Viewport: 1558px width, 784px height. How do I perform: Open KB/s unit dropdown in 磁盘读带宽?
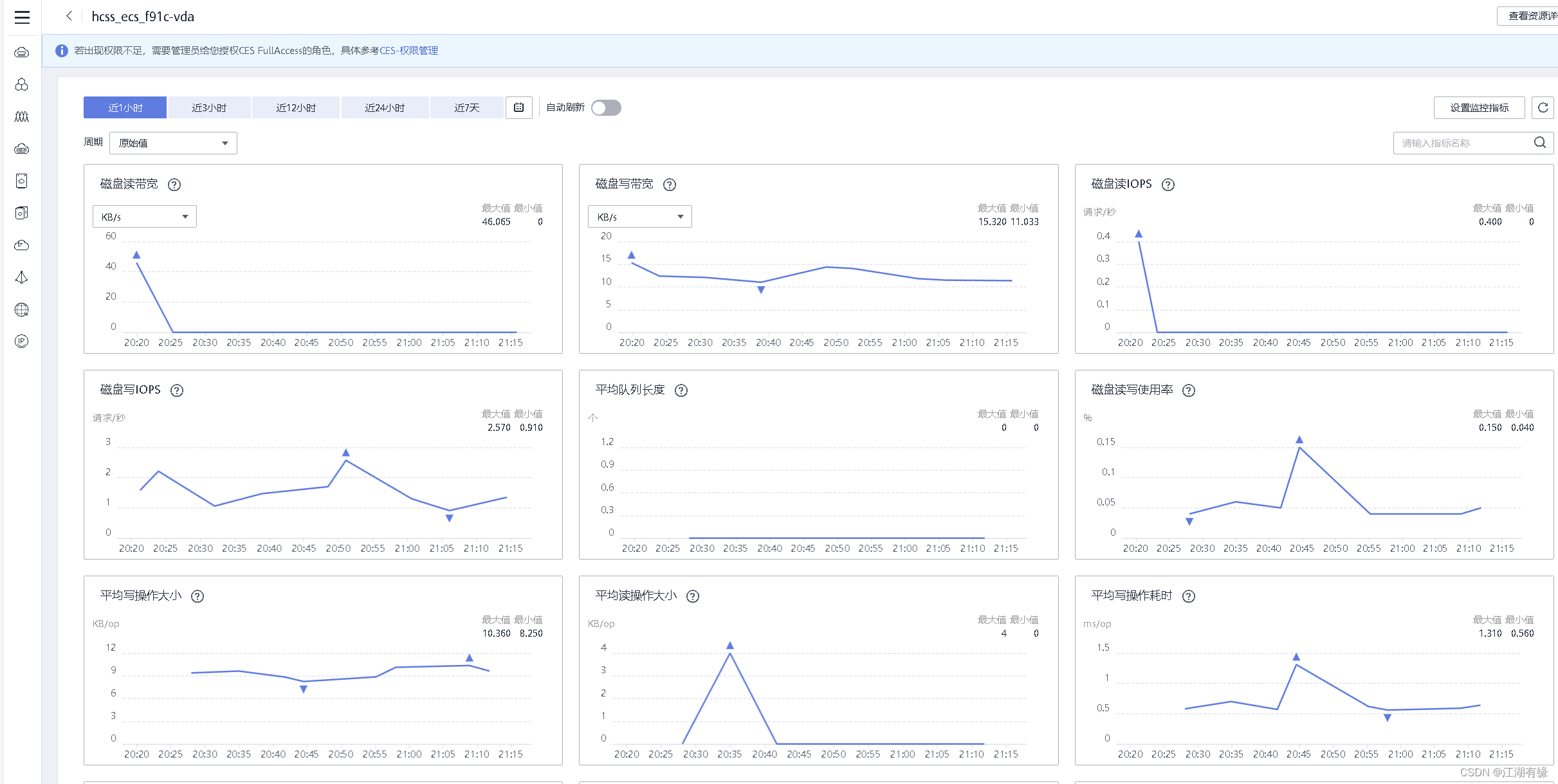[x=144, y=217]
